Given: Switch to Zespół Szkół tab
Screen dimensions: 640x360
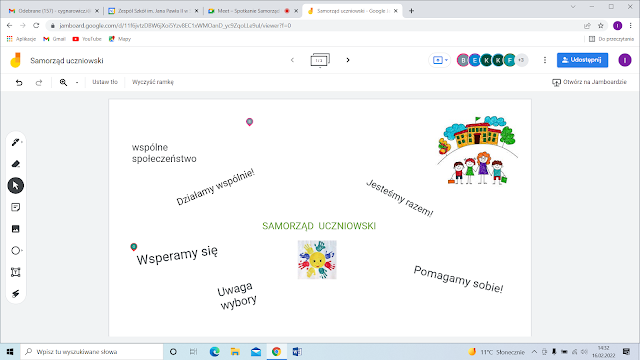Looking at the screenshot, I should pos(153,11).
